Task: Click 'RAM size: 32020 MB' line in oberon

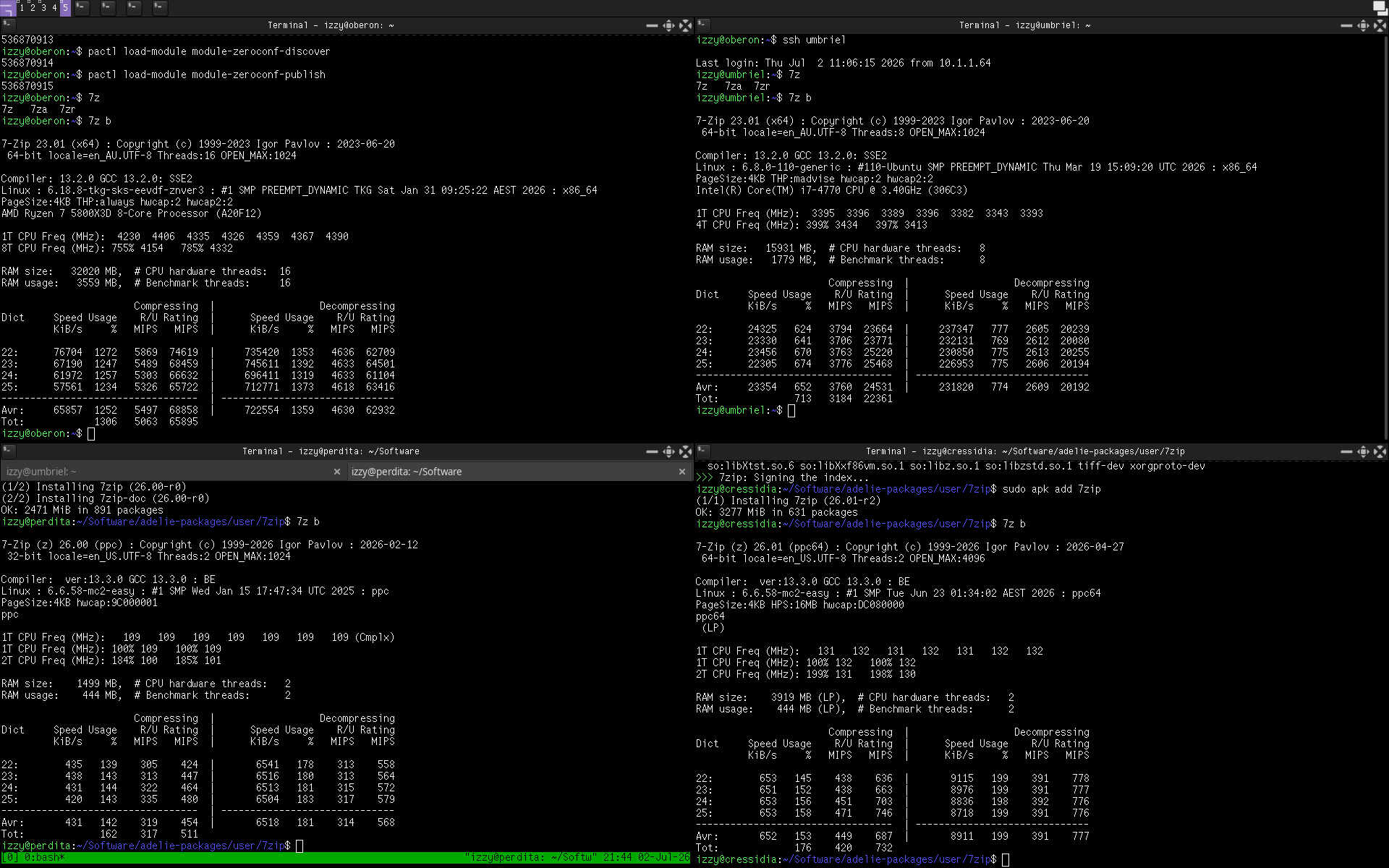Action: tap(146, 271)
